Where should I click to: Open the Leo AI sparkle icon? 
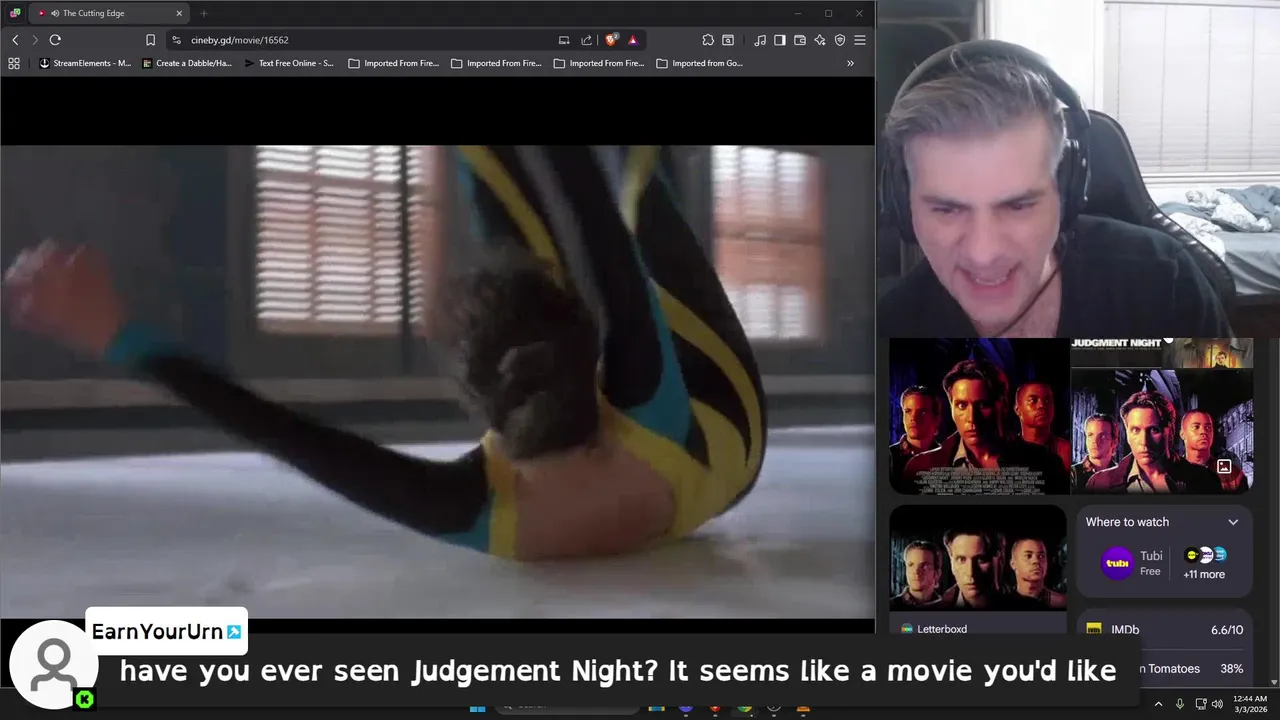820,40
